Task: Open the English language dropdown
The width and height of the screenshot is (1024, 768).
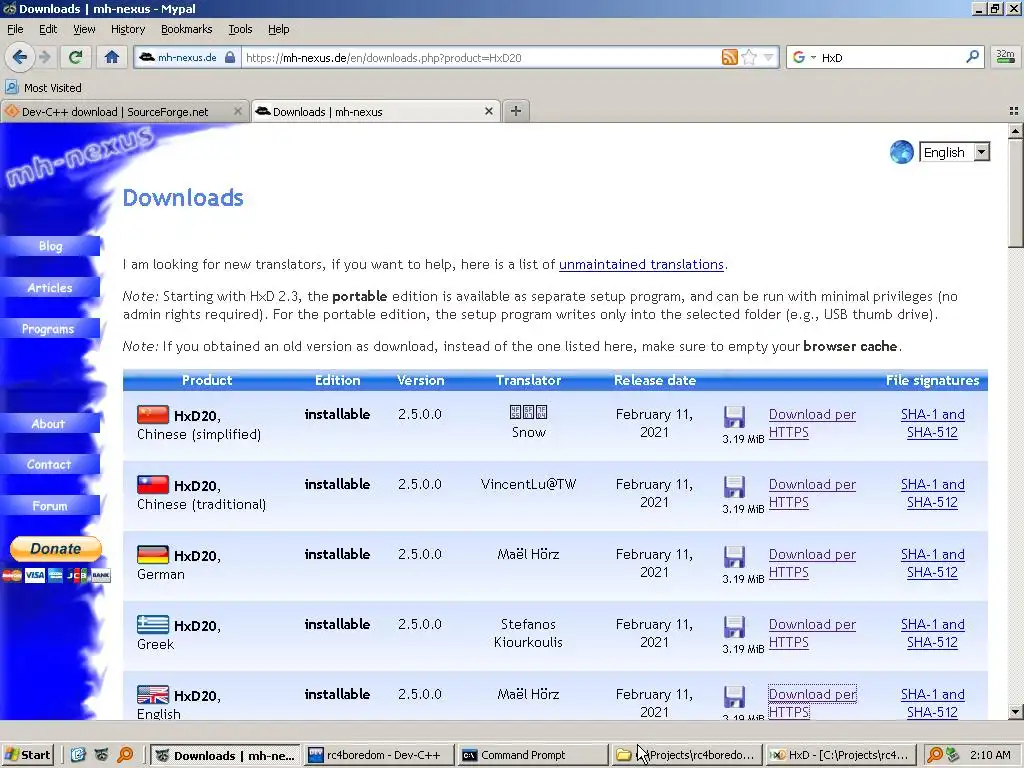Action: (954, 152)
